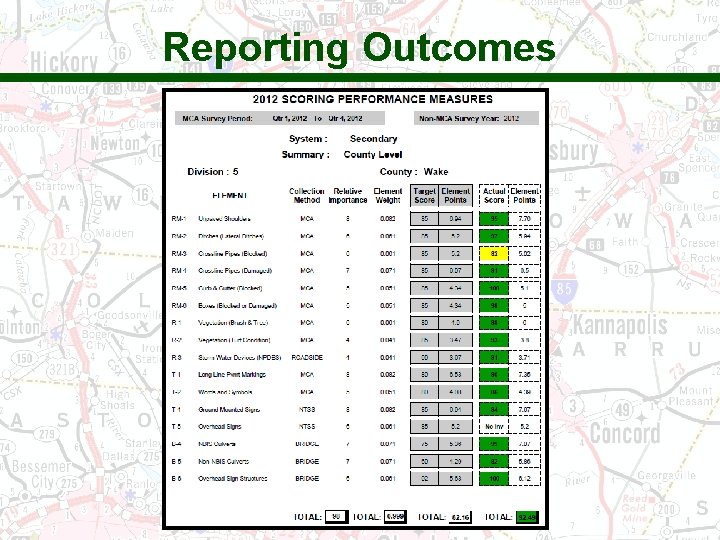Click the 'Words and Symbols' element name
720x540 pixels.
click(225, 392)
